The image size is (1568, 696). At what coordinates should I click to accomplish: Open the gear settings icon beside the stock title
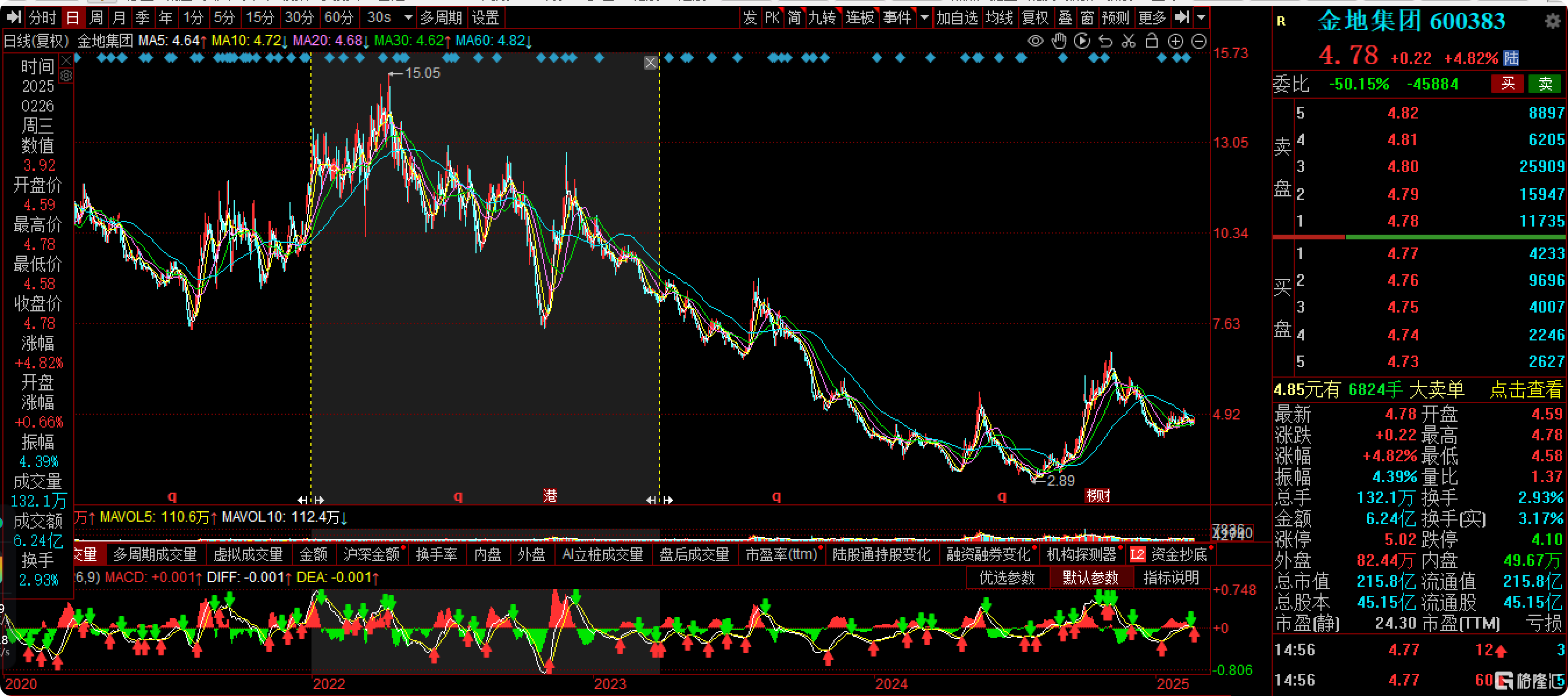pyautogui.click(x=1553, y=21)
